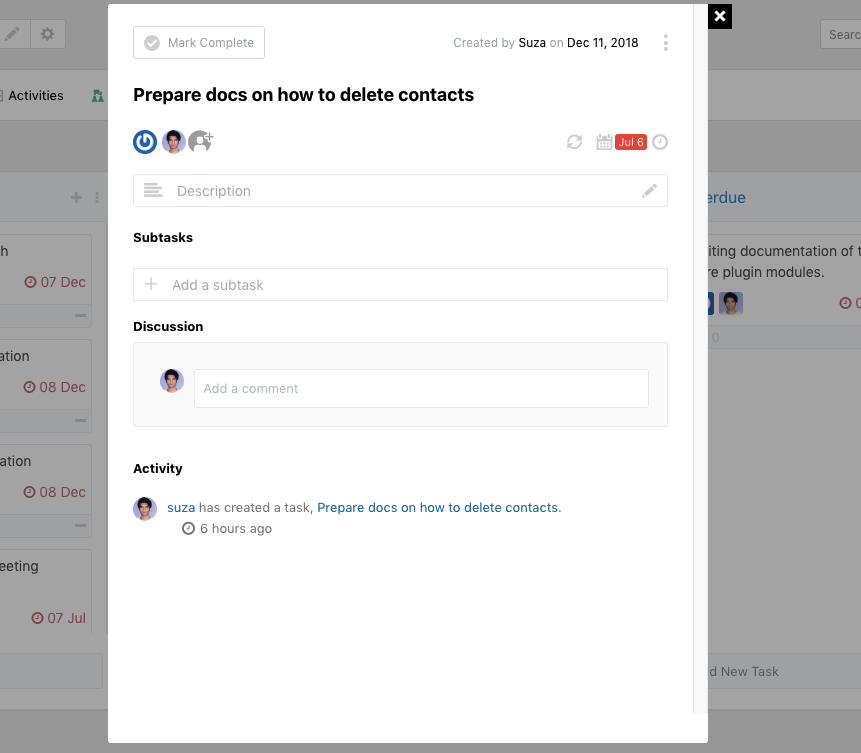Open the background column three-dot menu

click(x=97, y=197)
